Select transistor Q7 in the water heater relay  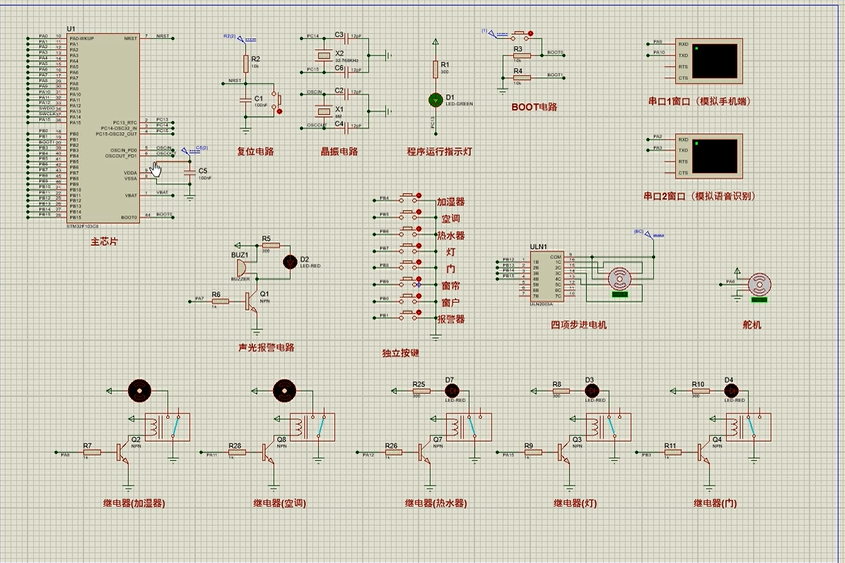[424, 453]
